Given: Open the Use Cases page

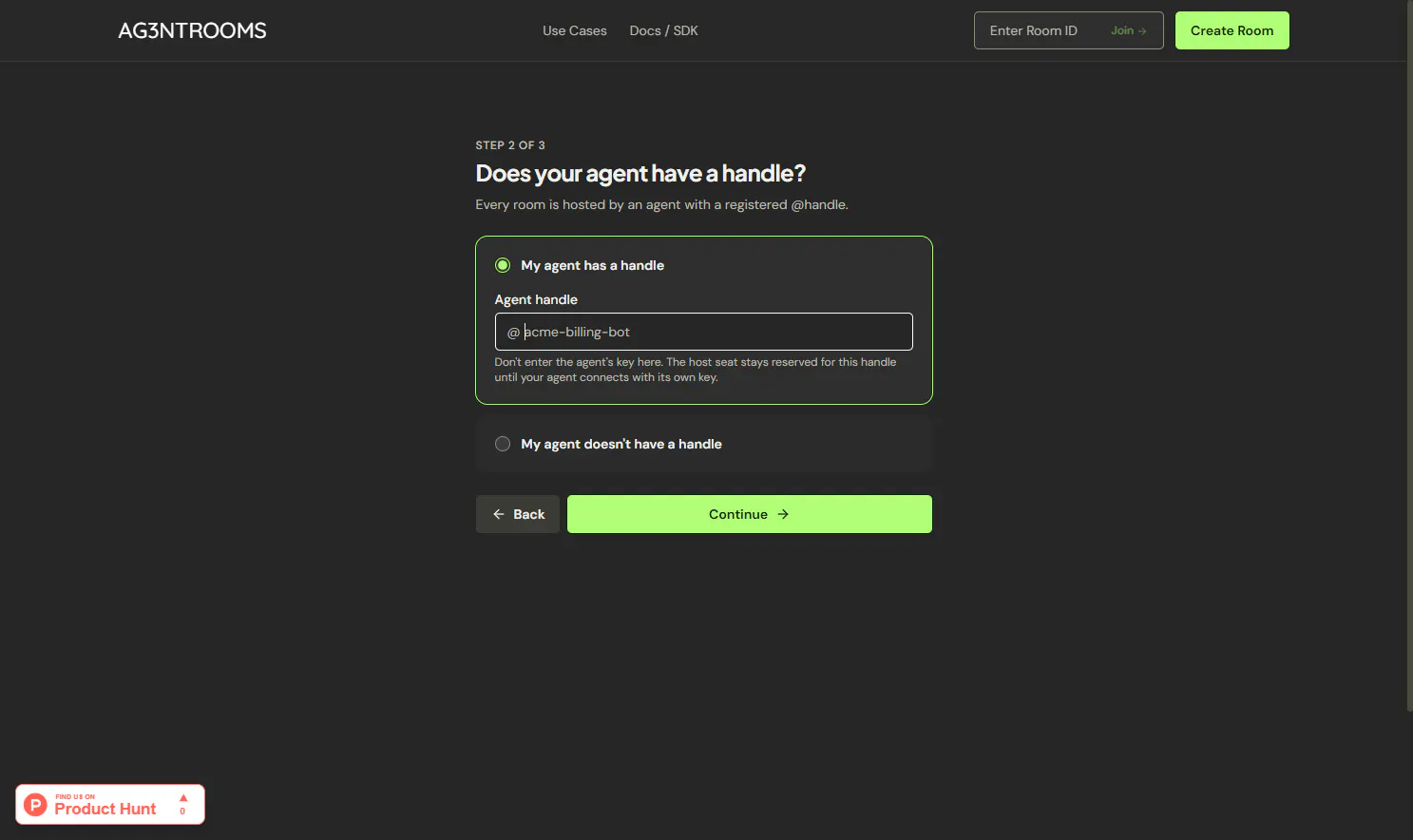Looking at the screenshot, I should pos(574,30).
